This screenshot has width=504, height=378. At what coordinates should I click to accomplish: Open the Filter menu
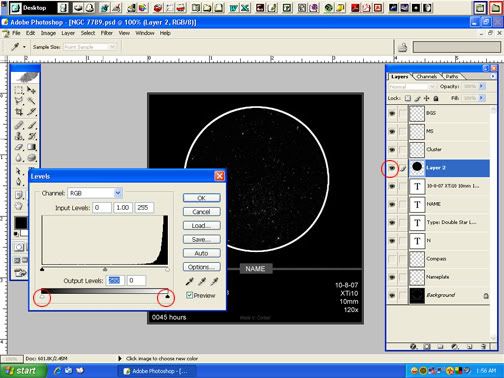coord(107,33)
